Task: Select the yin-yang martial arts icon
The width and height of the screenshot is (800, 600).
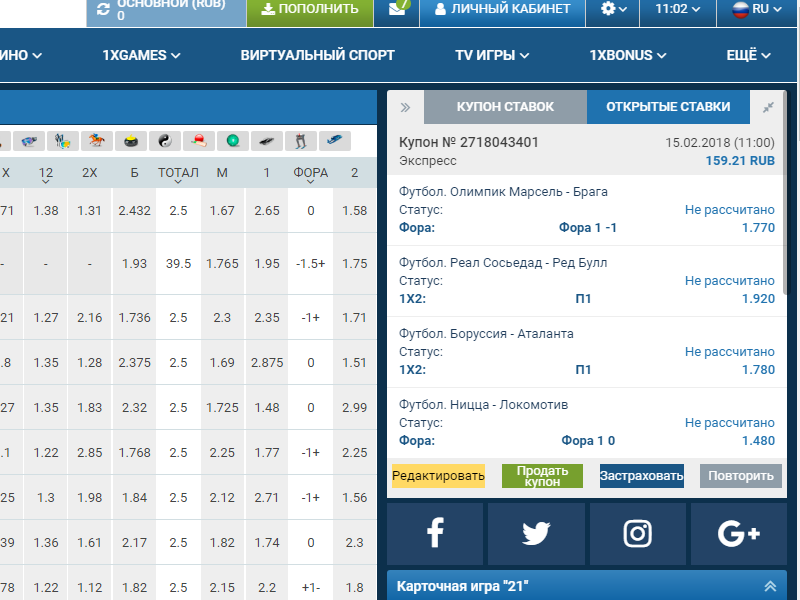Action: coord(165,141)
